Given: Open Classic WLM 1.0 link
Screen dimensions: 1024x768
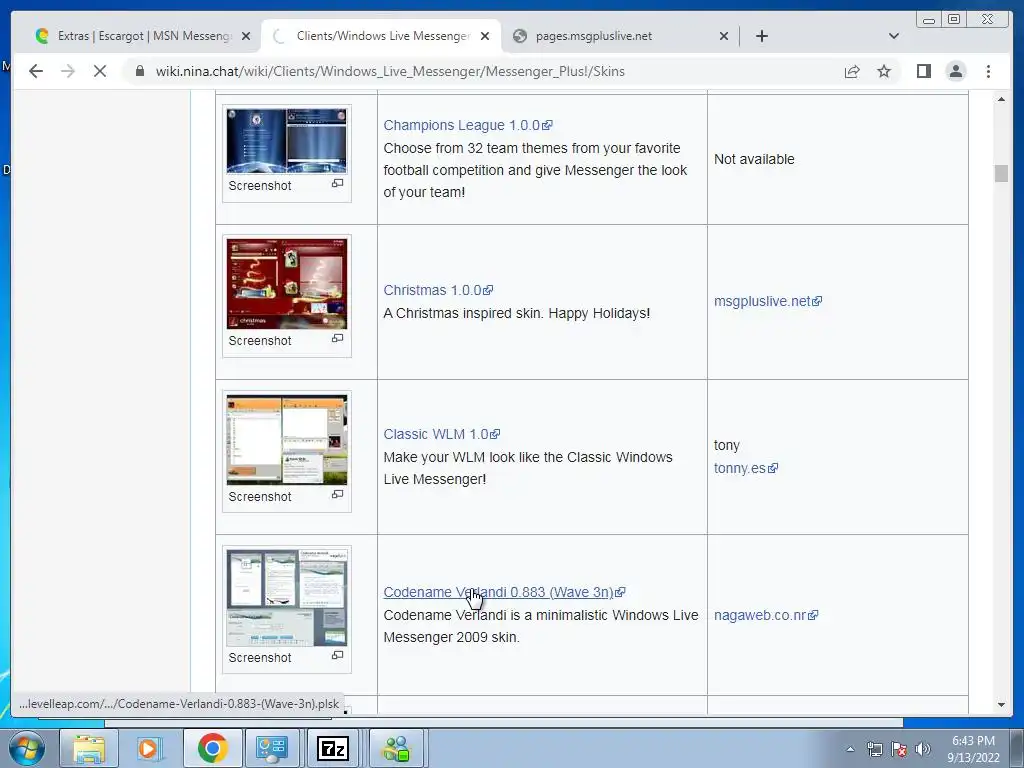Looking at the screenshot, I should tap(441, 434).
